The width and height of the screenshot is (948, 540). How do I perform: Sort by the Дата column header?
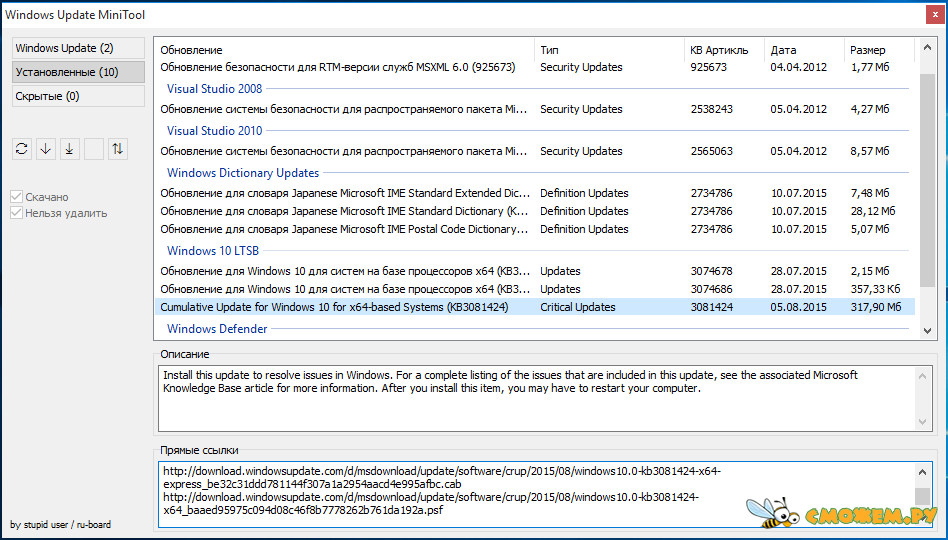pos(804,50)
